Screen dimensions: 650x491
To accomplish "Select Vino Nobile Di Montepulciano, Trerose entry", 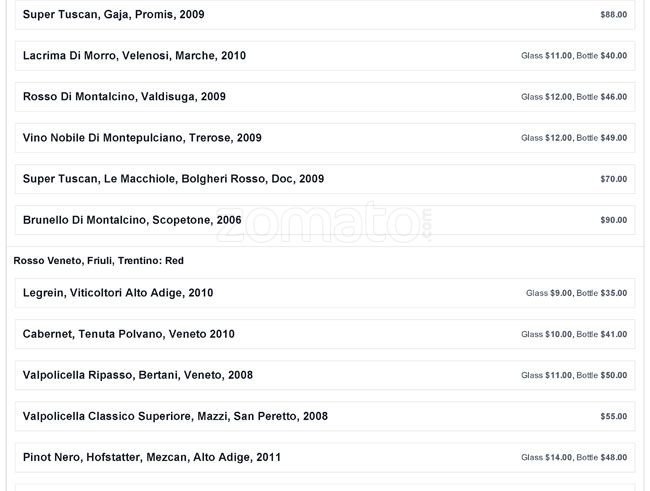I will (142, 138).
